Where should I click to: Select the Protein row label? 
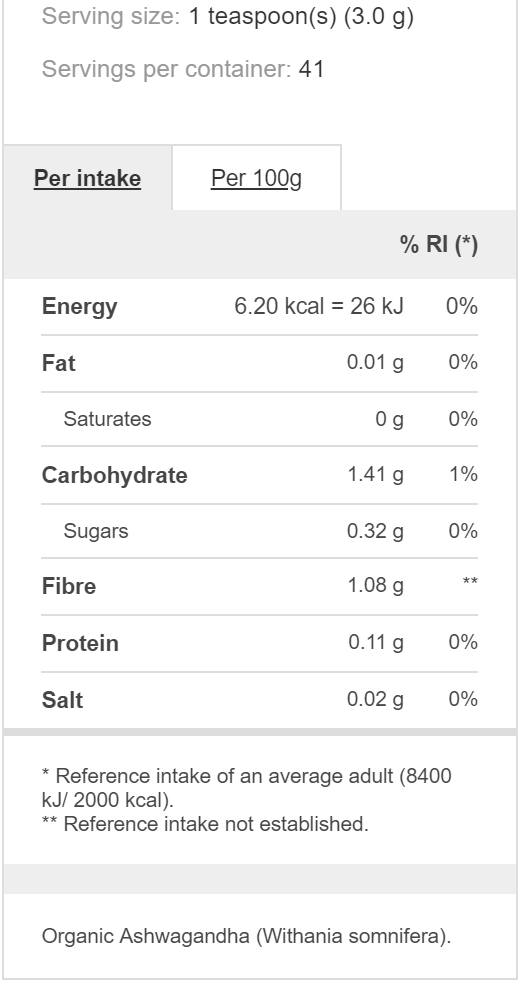pyautogui.click(x=80, y=643)
